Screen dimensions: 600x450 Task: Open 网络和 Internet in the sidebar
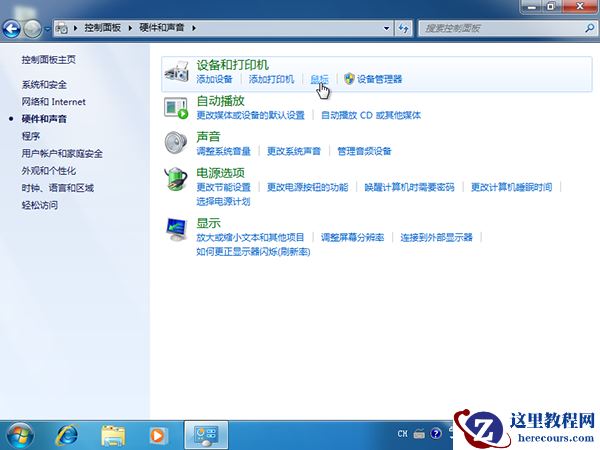[x=54, y=102]
